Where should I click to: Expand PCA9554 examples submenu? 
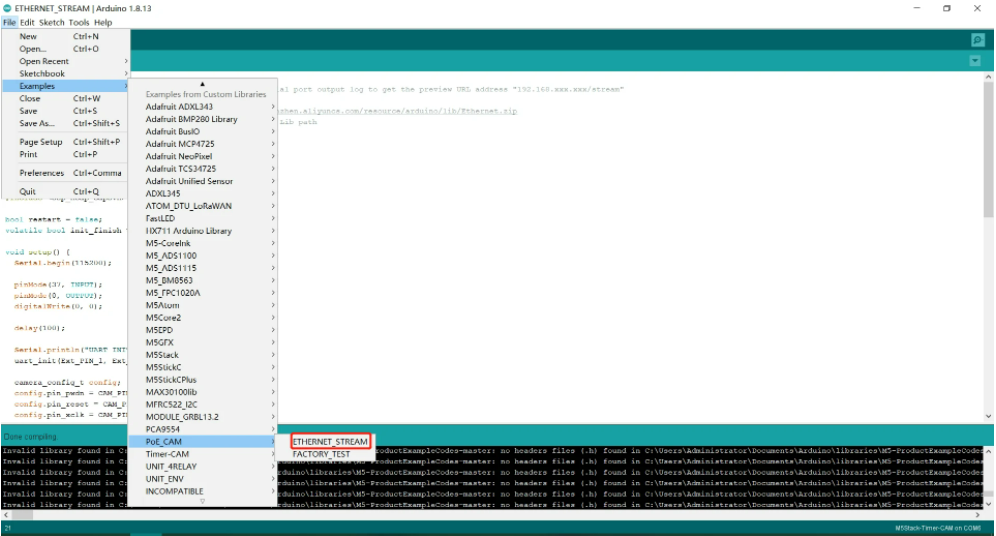pyautogui.click(x=203, y=429)
